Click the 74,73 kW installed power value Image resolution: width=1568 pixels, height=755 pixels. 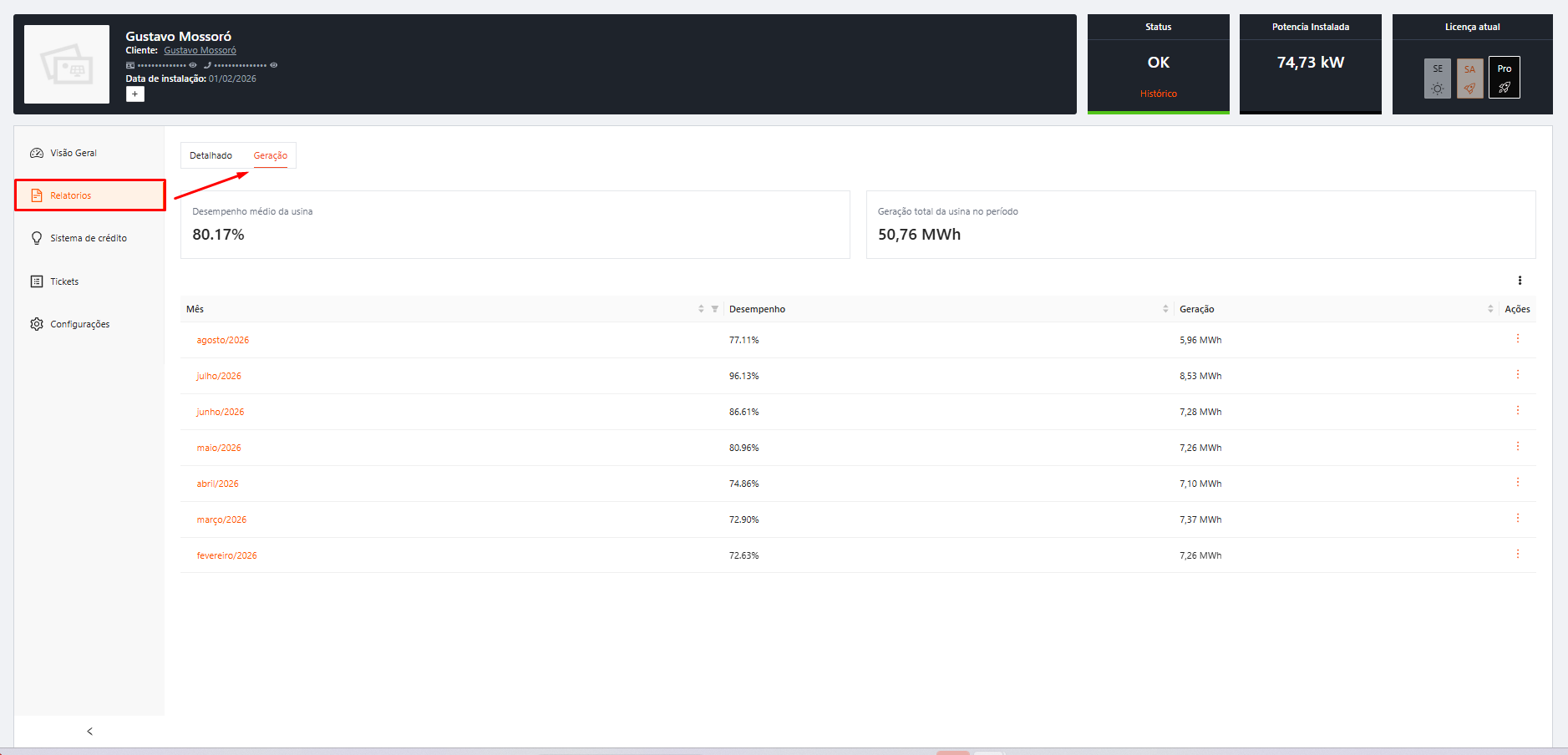1311,63
